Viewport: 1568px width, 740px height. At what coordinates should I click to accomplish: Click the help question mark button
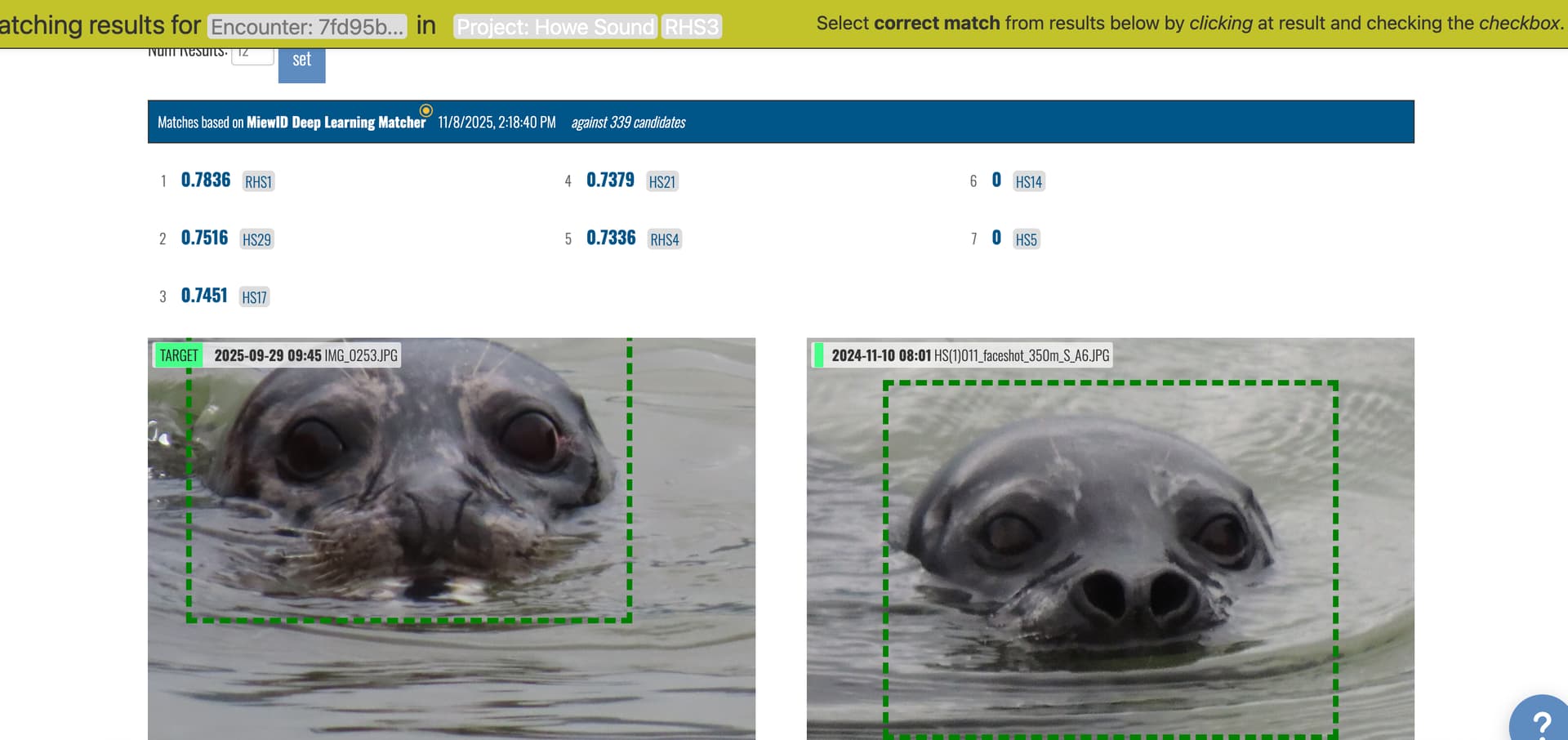point(1540,722)
